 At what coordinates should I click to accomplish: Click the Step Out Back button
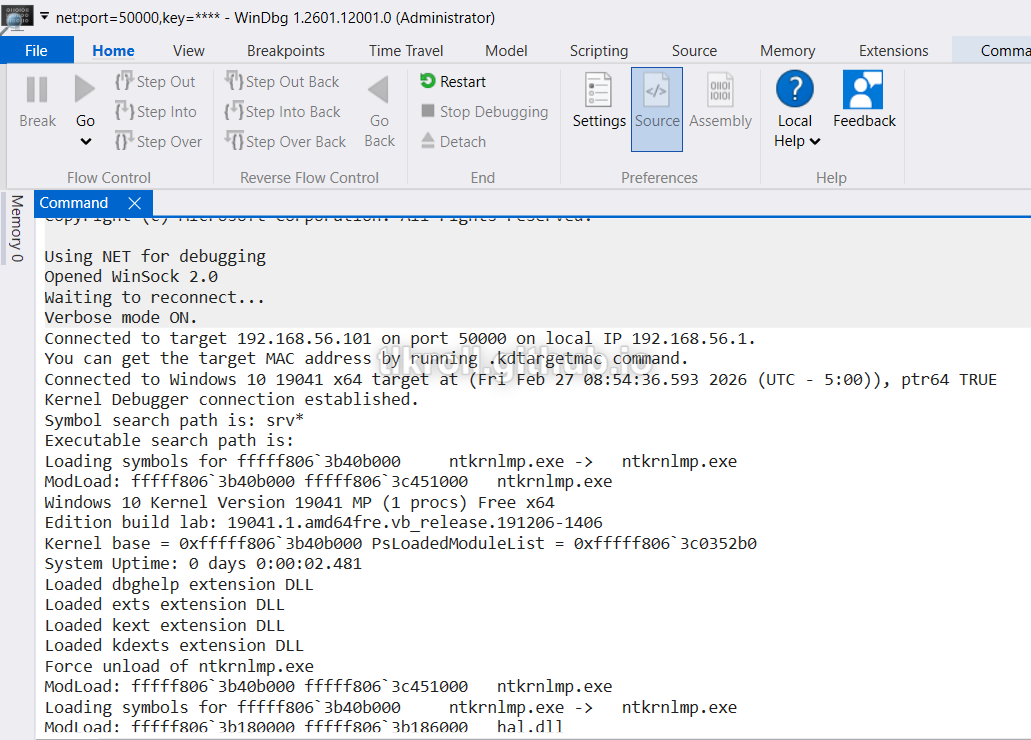(x=282, y=82)
